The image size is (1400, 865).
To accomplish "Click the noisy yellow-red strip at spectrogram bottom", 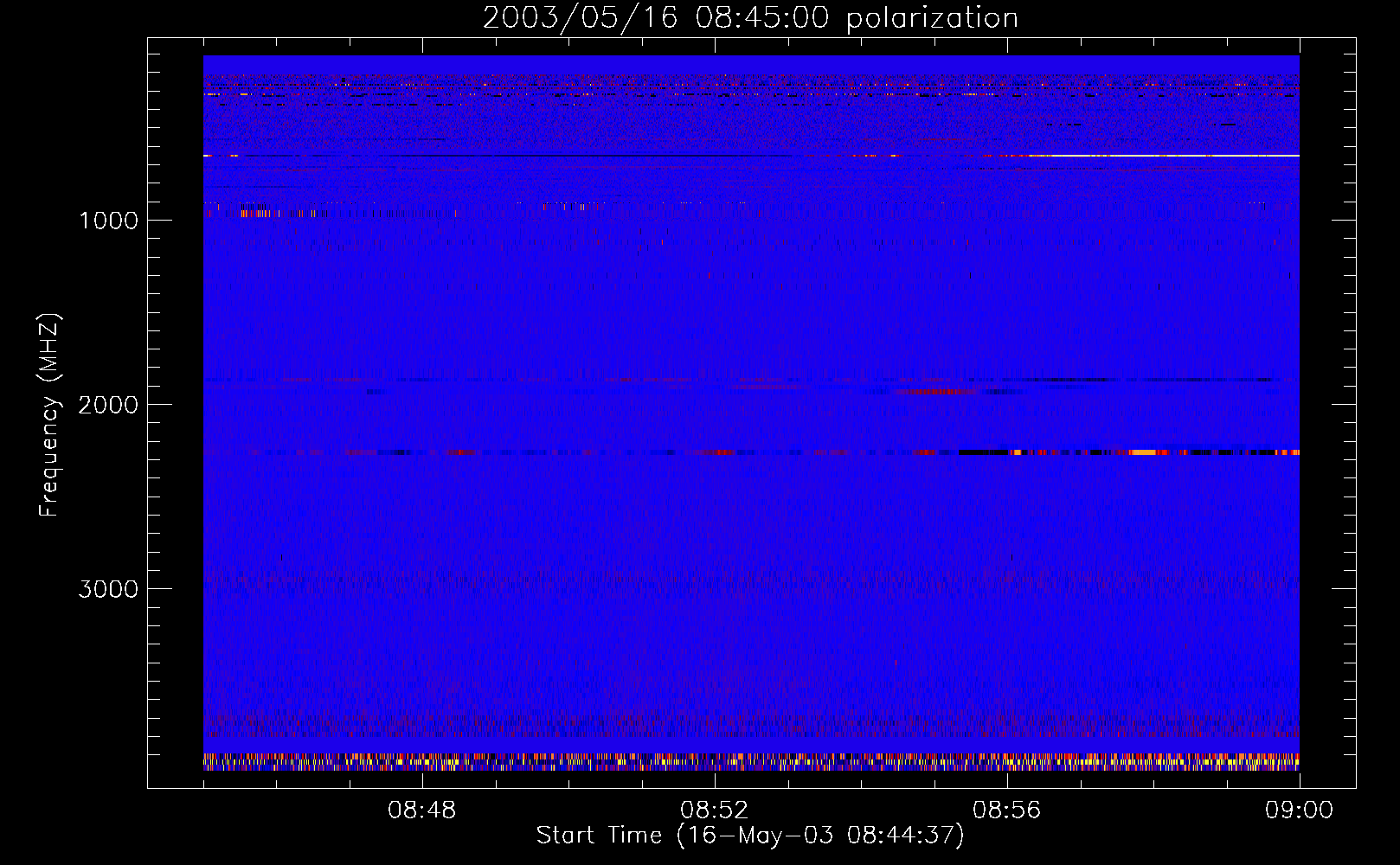I will [751, 762].
